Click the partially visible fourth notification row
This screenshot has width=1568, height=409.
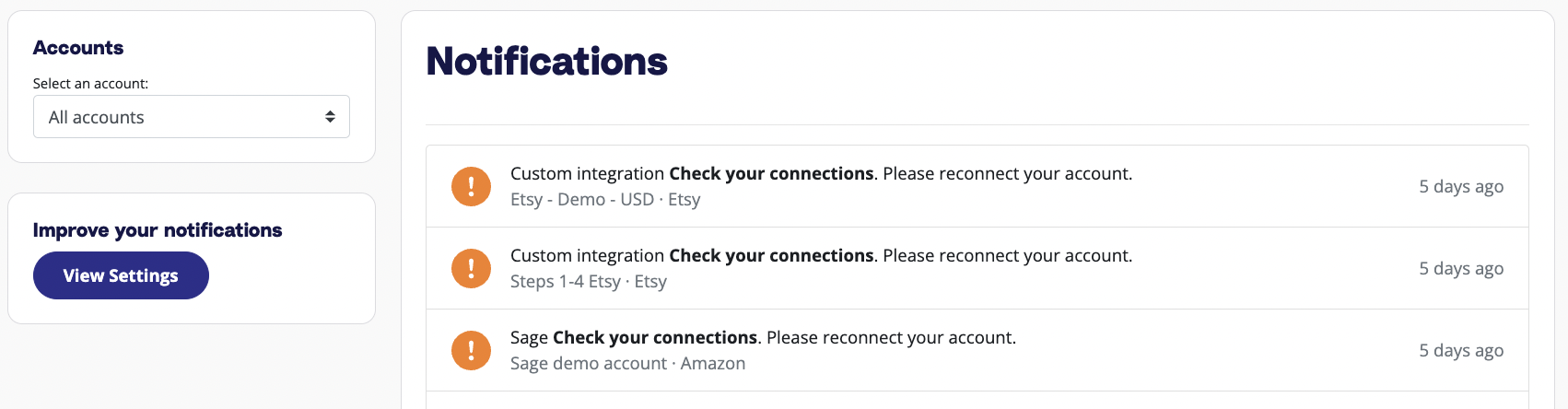pos(977,401)
